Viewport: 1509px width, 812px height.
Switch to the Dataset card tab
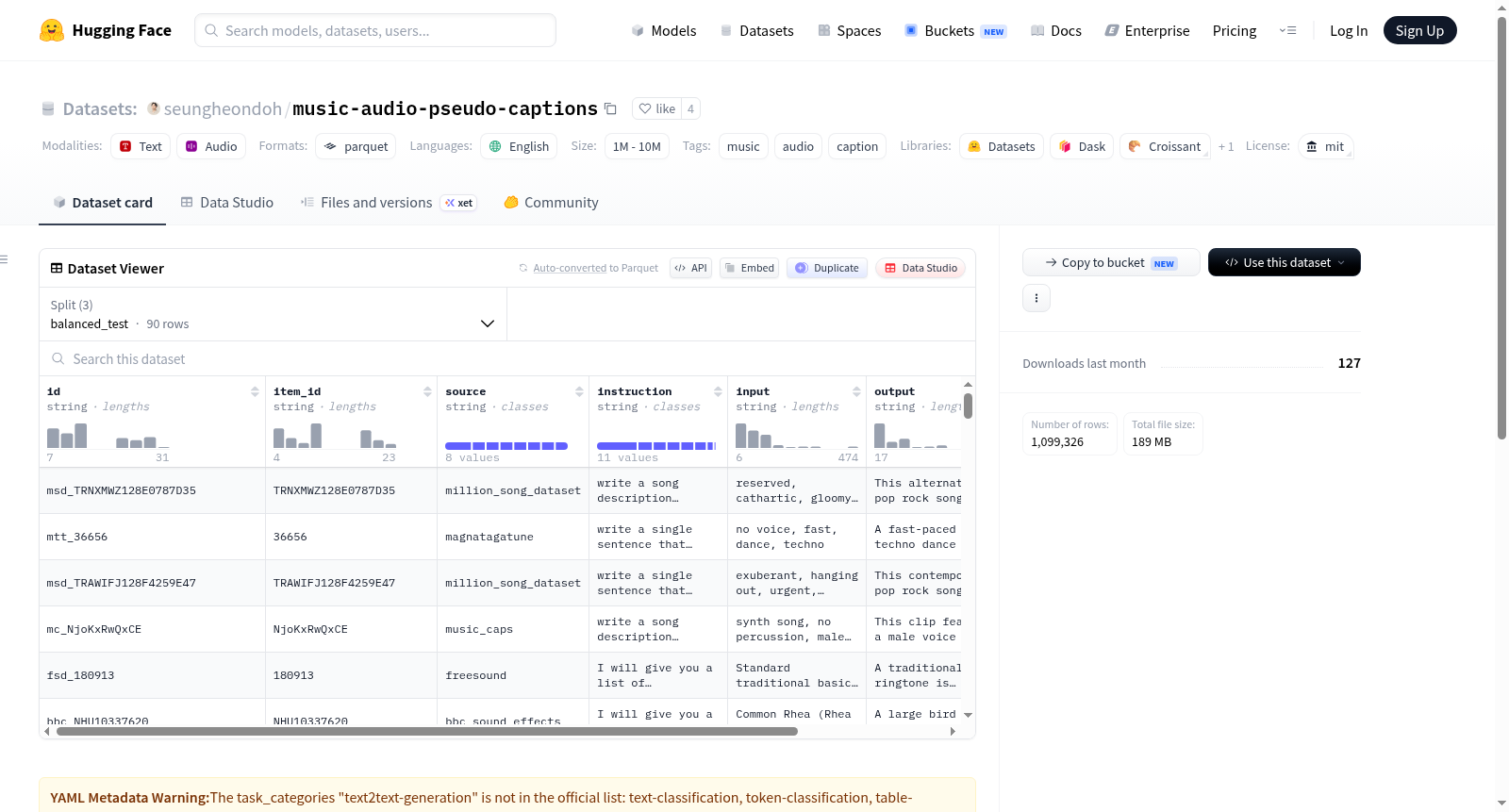coord(103,203)
